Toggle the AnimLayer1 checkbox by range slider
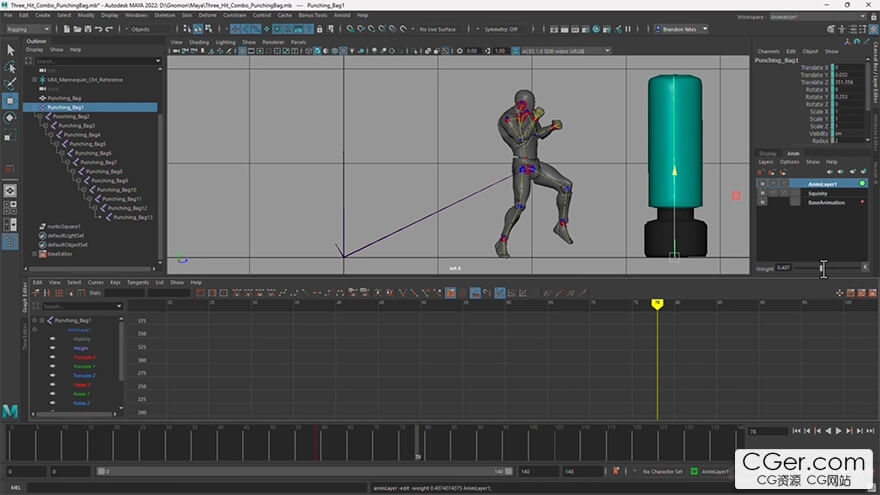 tap(694, 471)
